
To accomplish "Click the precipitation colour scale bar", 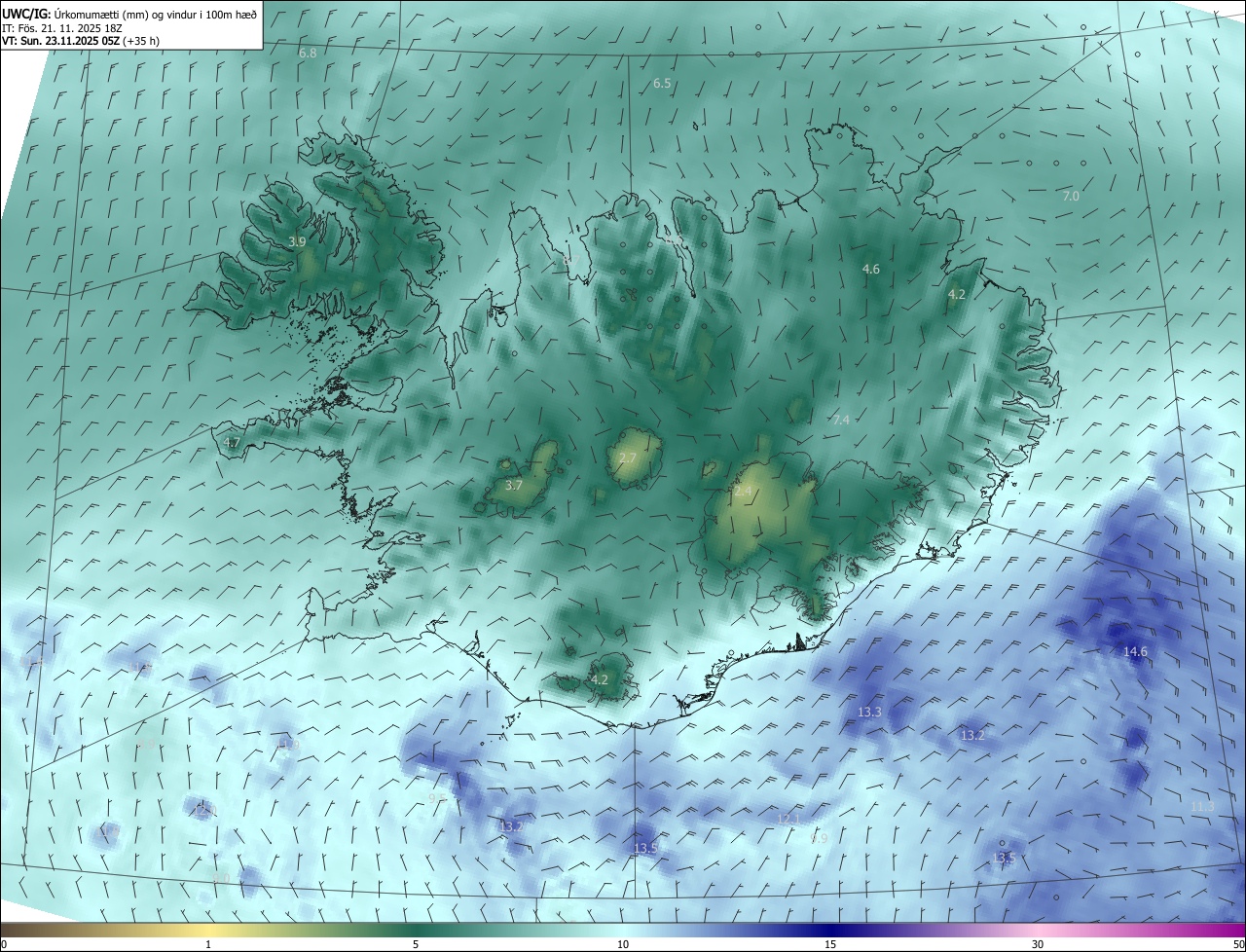I will coord(623,930).
